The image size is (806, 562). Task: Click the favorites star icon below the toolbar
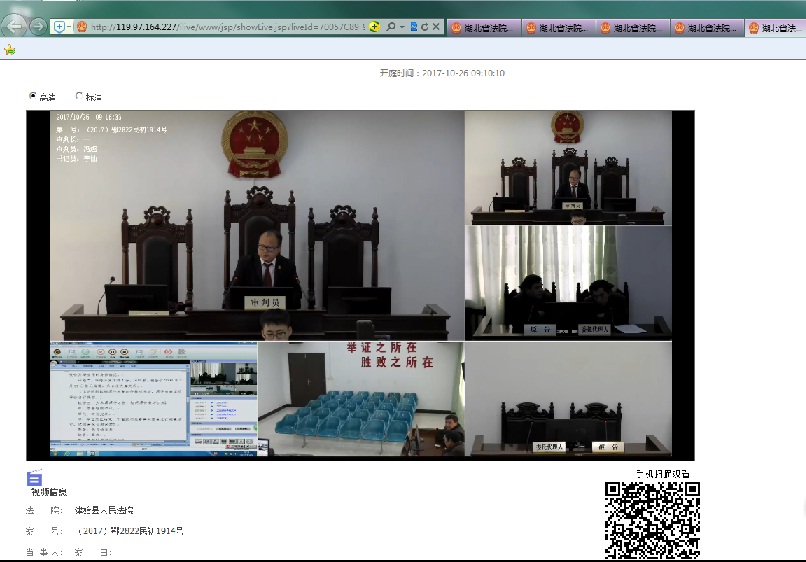pyautogui.click(x=10, y=49)
